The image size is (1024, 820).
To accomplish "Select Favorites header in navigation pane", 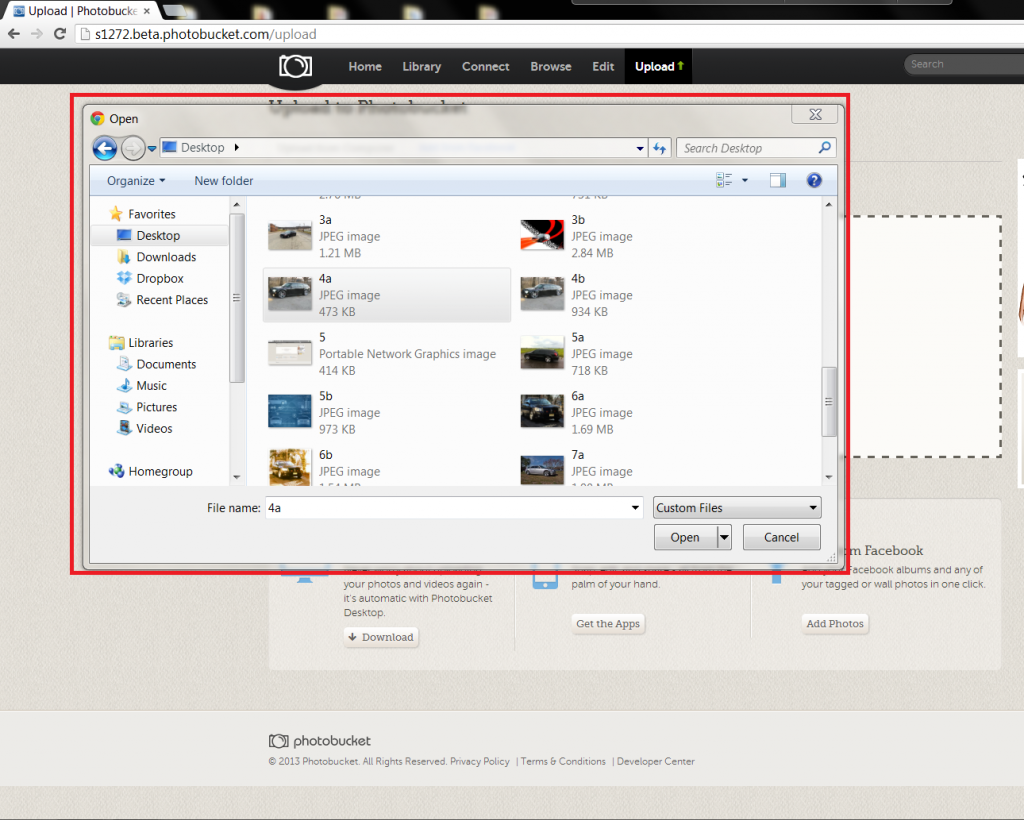I will coord(152,214).
